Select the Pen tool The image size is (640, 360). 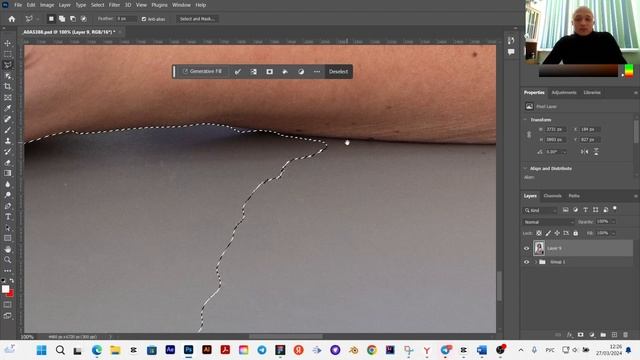(x=7, y=206)
